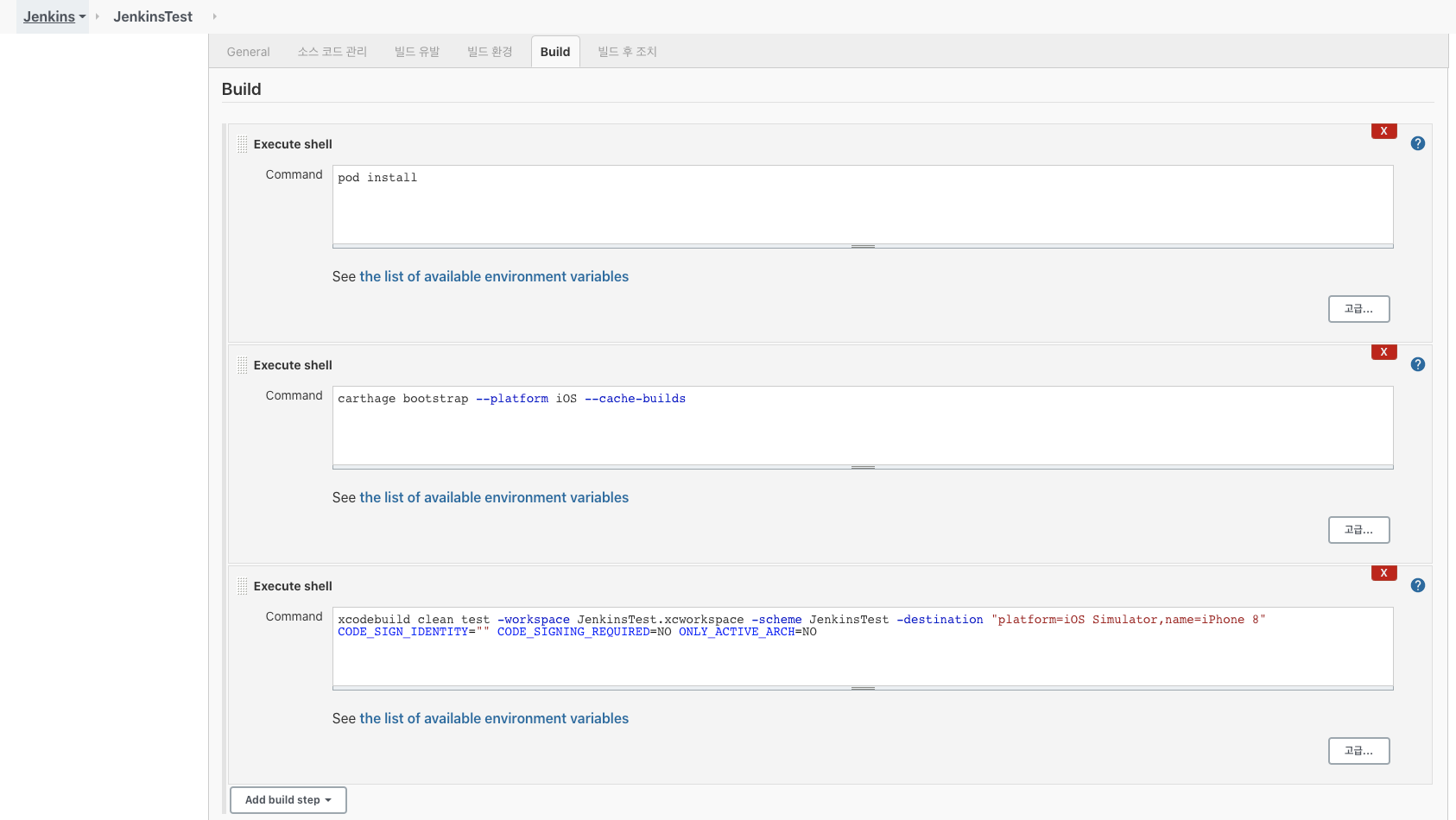Screen dimensions: 1456x820
Task: Expand the breadcrumb arrow after JenkinsTest
Action: tap(214, 16)
